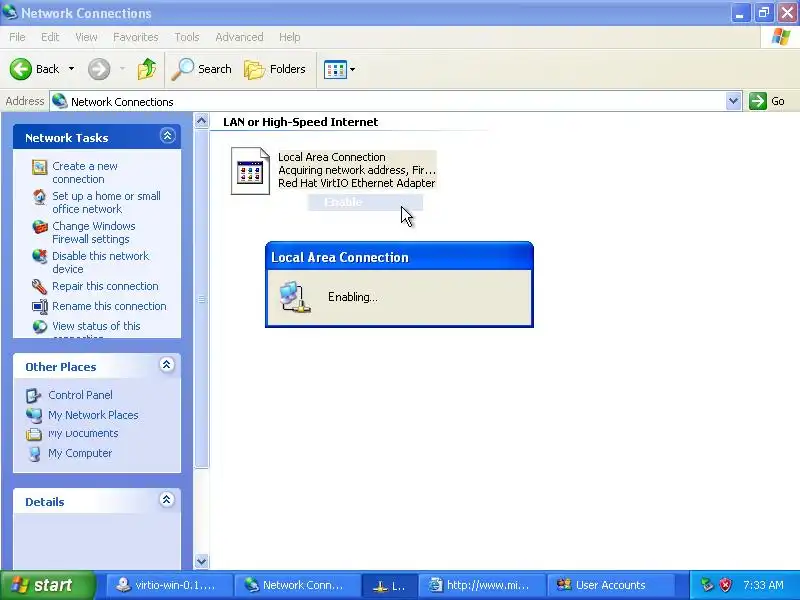Open the Advanced menu
The height and width of the screenshot is (600, 800).
pos(239,37)
